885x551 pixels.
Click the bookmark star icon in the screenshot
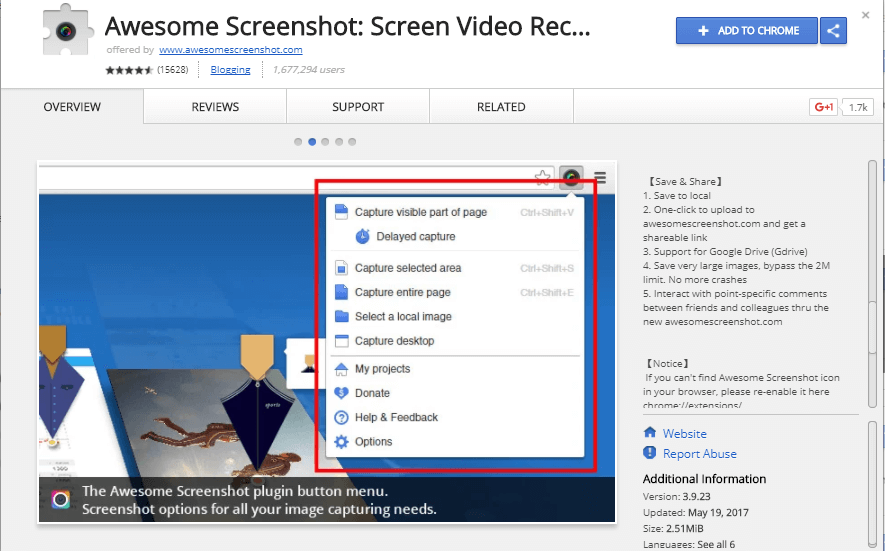pyautogui.click(x=542, y=178)
